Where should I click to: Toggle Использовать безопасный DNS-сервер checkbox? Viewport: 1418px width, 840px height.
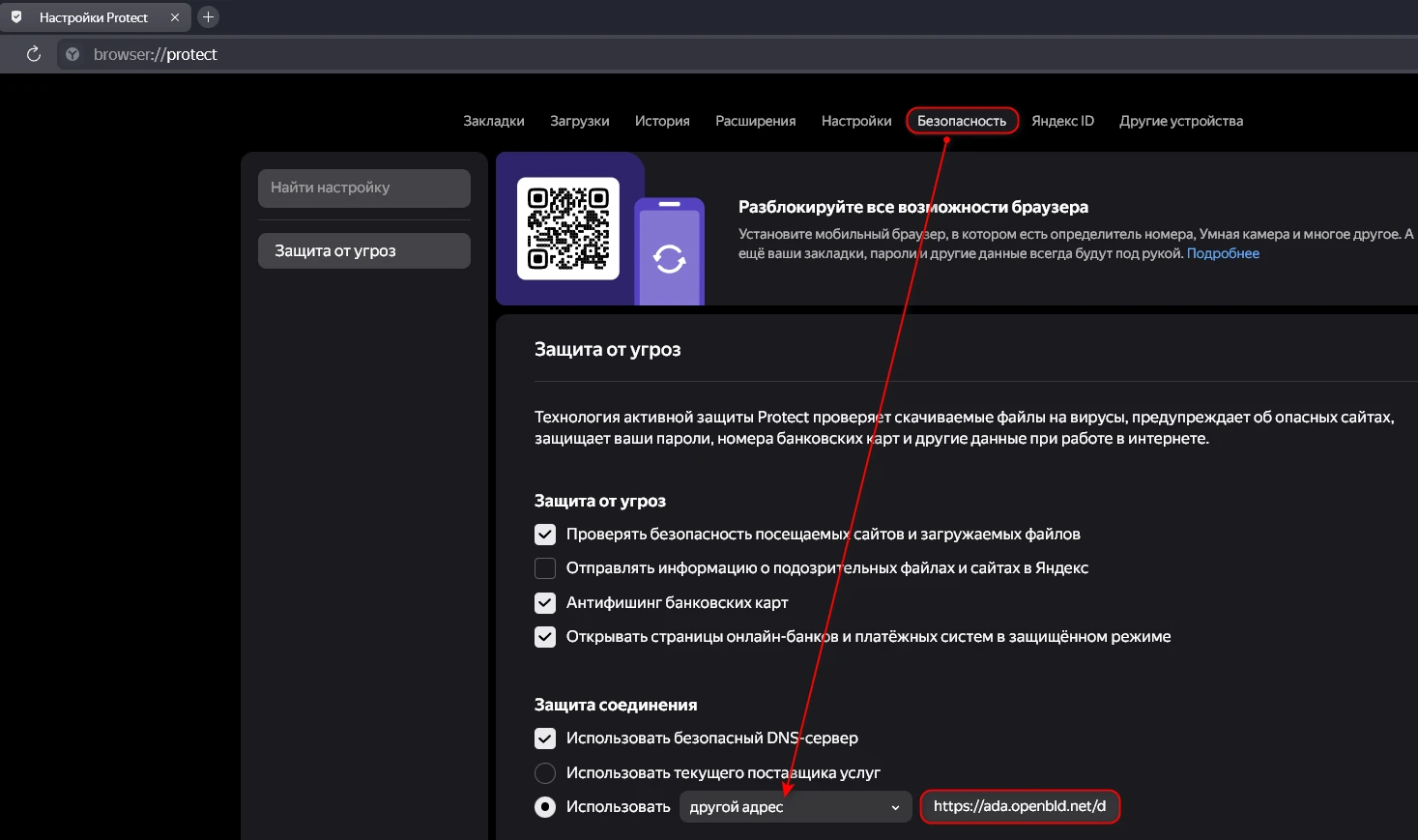pos(545,739)
